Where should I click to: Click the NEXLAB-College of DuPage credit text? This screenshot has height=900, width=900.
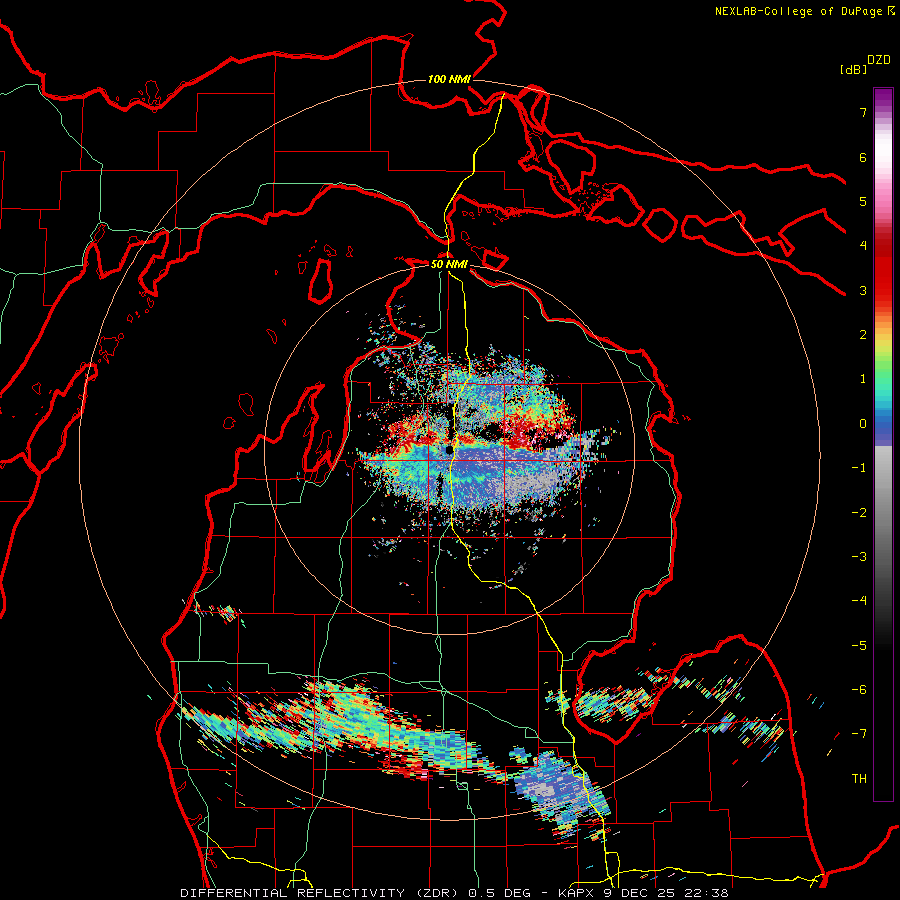(804, 11)
